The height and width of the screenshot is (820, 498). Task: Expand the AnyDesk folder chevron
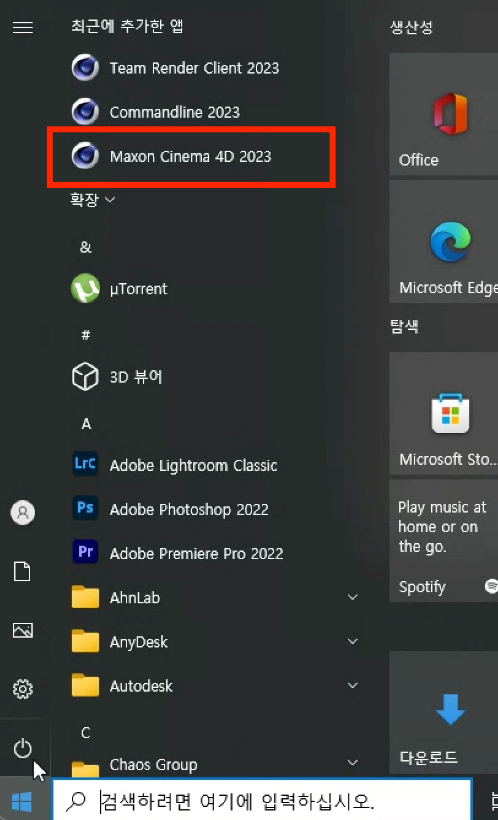353,641
